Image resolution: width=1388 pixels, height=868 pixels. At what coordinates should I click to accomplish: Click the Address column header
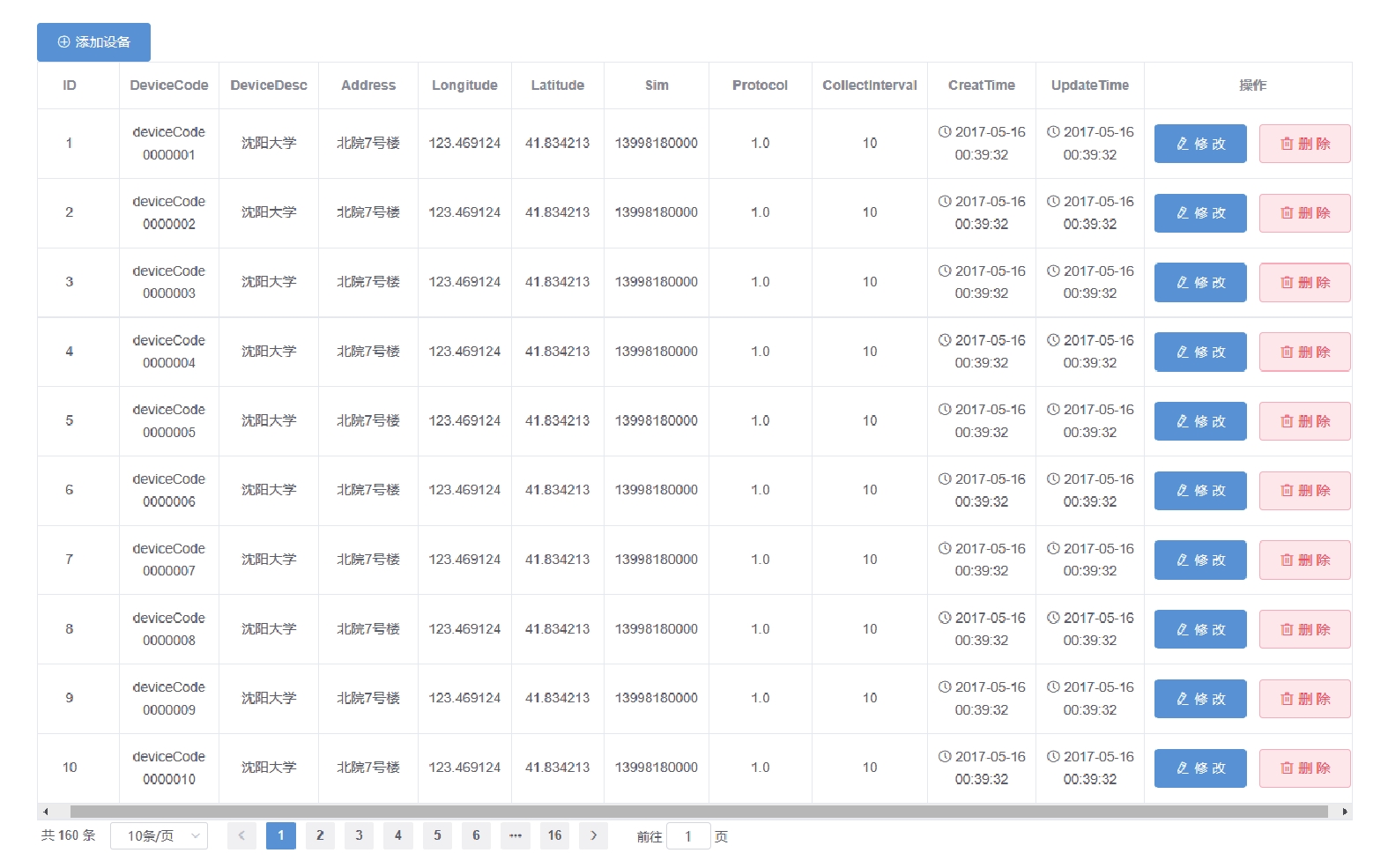[368, 85]
